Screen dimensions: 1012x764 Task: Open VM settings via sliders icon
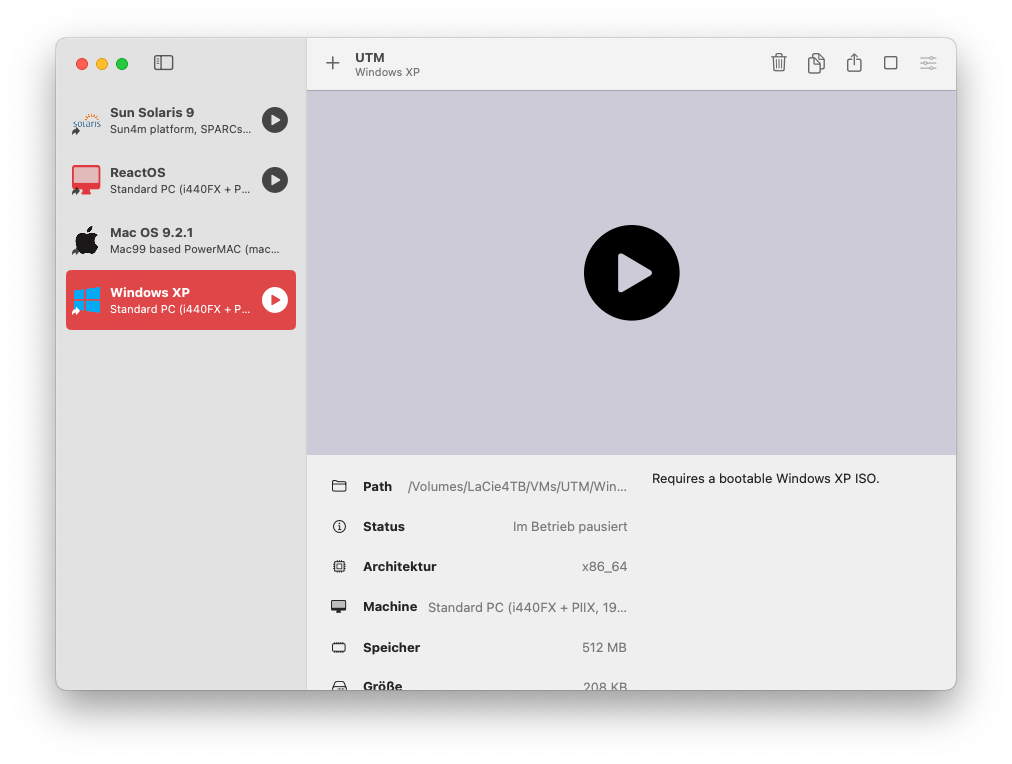[928, 63]
